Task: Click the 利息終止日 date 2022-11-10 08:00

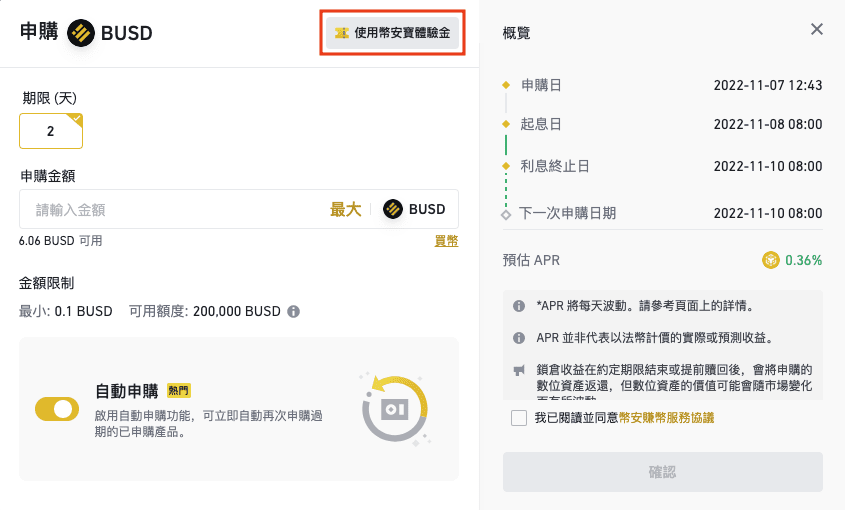Action: coord(768,166)
